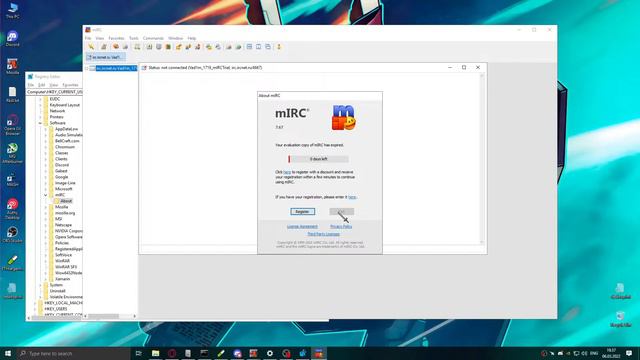Image resolution: width=640 pixels, height=360 pixels.
Task: Open mIRC Tools menu
Action: (x=133, y=38)
